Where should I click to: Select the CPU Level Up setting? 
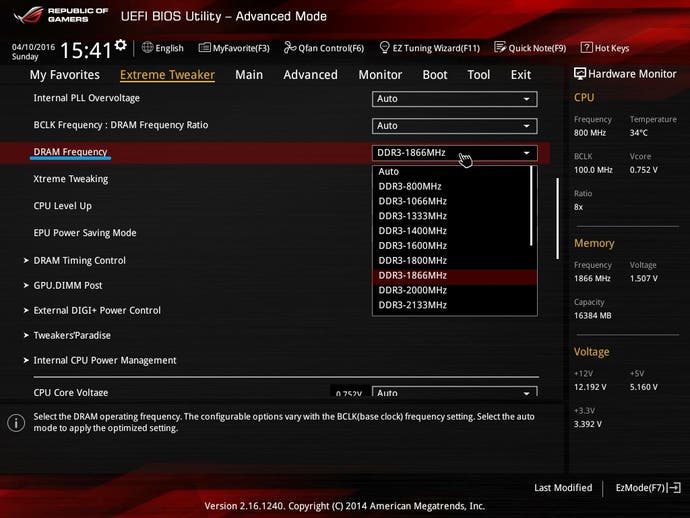point(62,206)
